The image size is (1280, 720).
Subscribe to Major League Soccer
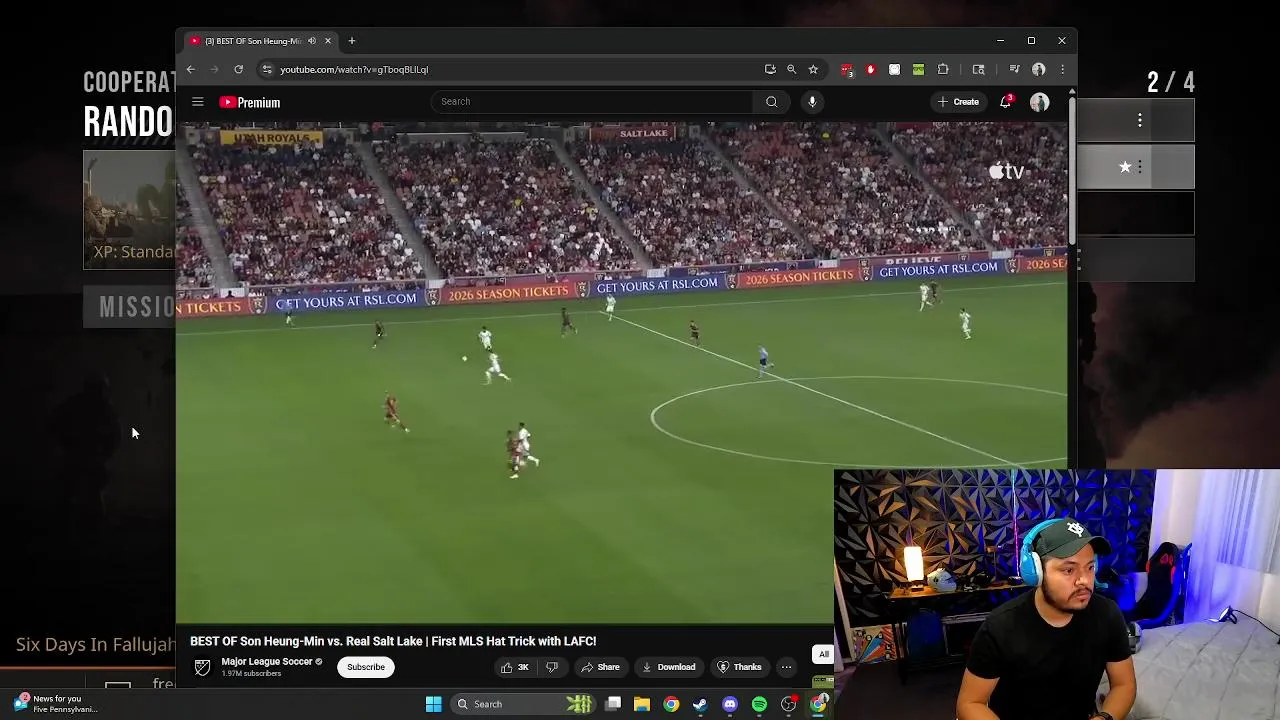[366, 667]
